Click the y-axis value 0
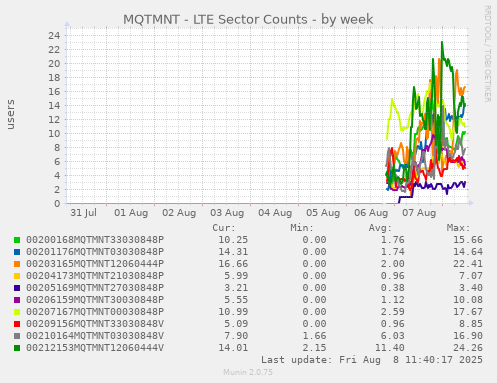This screenshot has height=383, width=497. [x=57, y=203]
